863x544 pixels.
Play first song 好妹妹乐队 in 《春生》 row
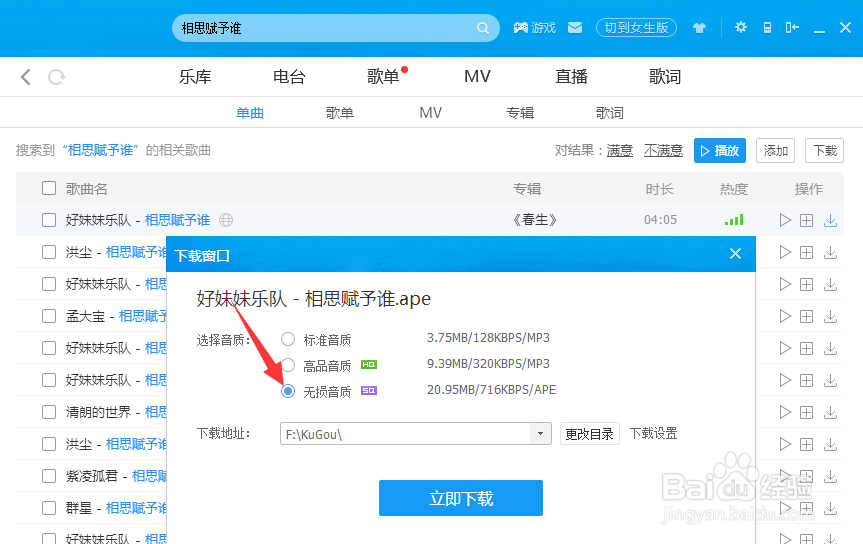[x=785, y=220]
